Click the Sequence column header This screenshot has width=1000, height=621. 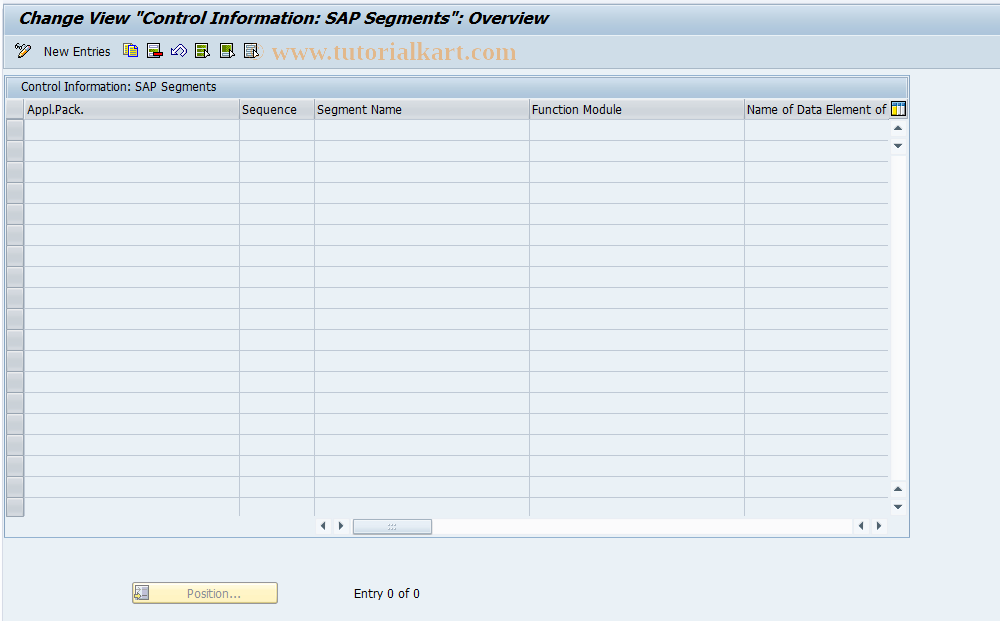[x=277, y=110]
